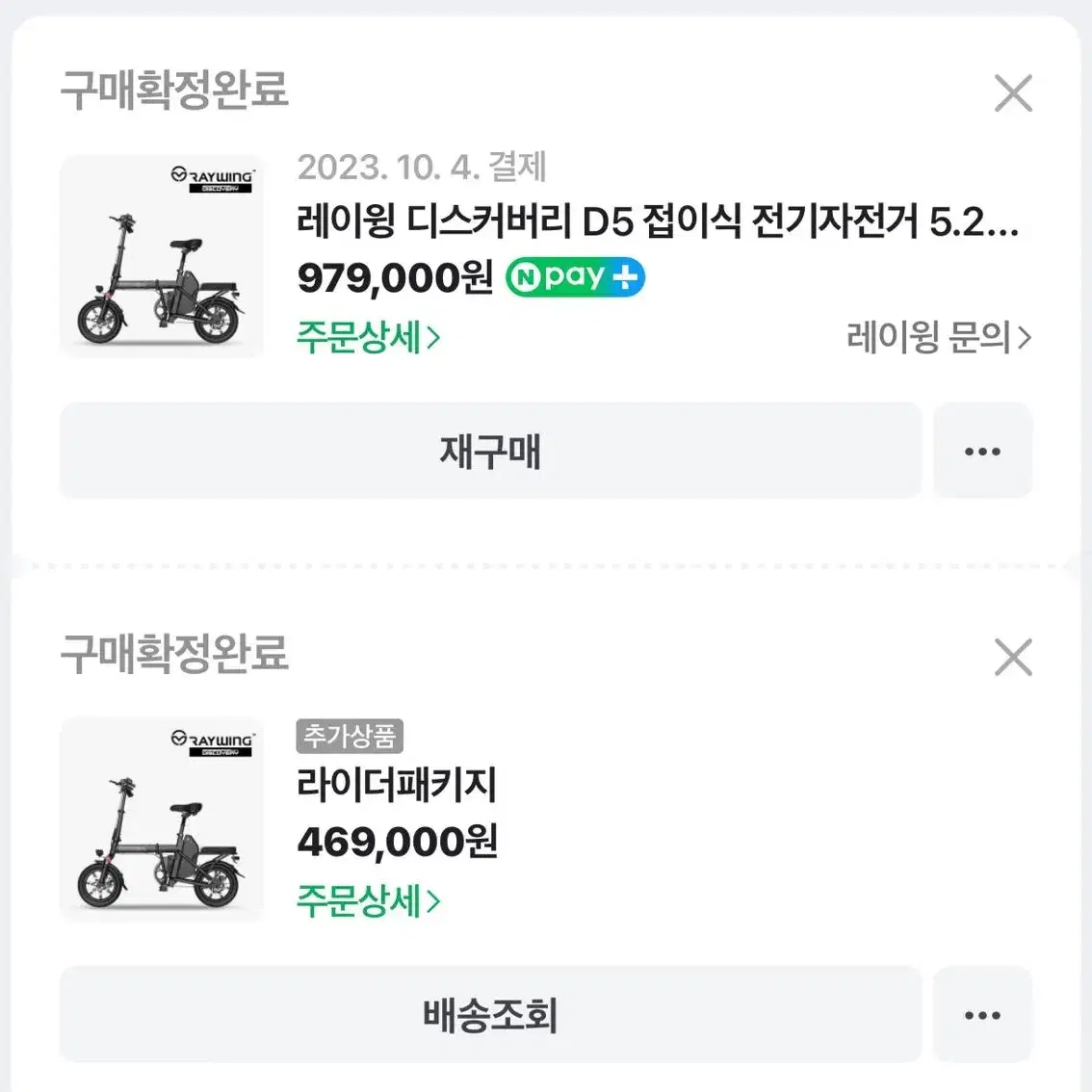This screenshot has width=1092, height=1092.
Task: Click the 배송조회 delivery tracking button
Action: click(490, 1014)
